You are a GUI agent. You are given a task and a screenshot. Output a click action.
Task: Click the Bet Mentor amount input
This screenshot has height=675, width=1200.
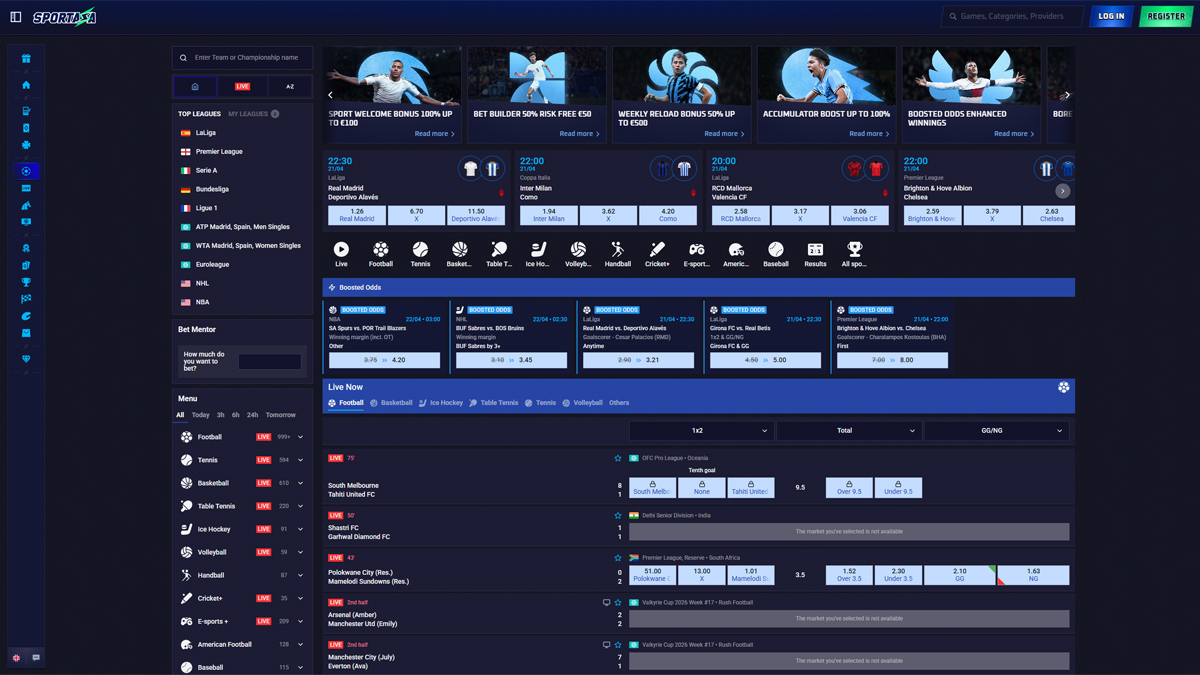pyautogui.click(x=270, y=362)
